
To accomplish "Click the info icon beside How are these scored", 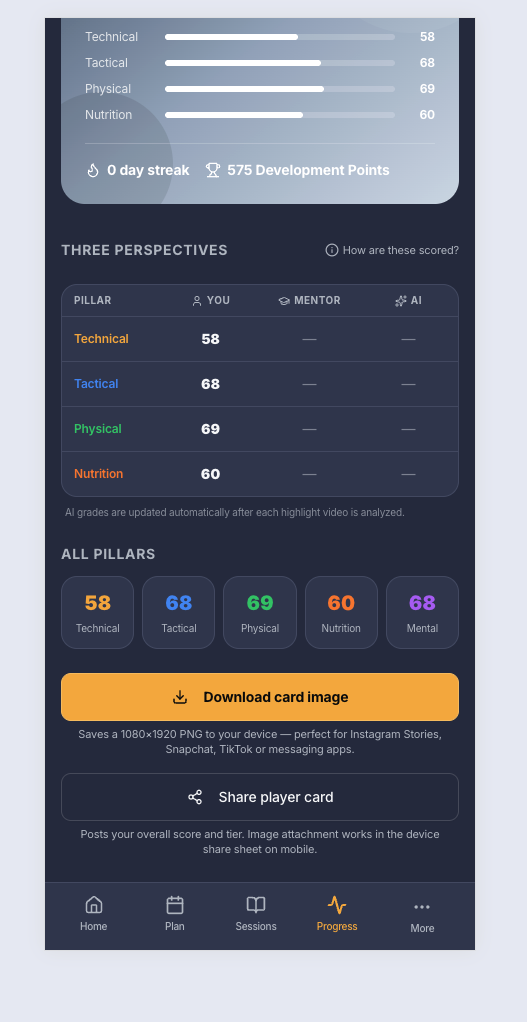I will point(332,250).
